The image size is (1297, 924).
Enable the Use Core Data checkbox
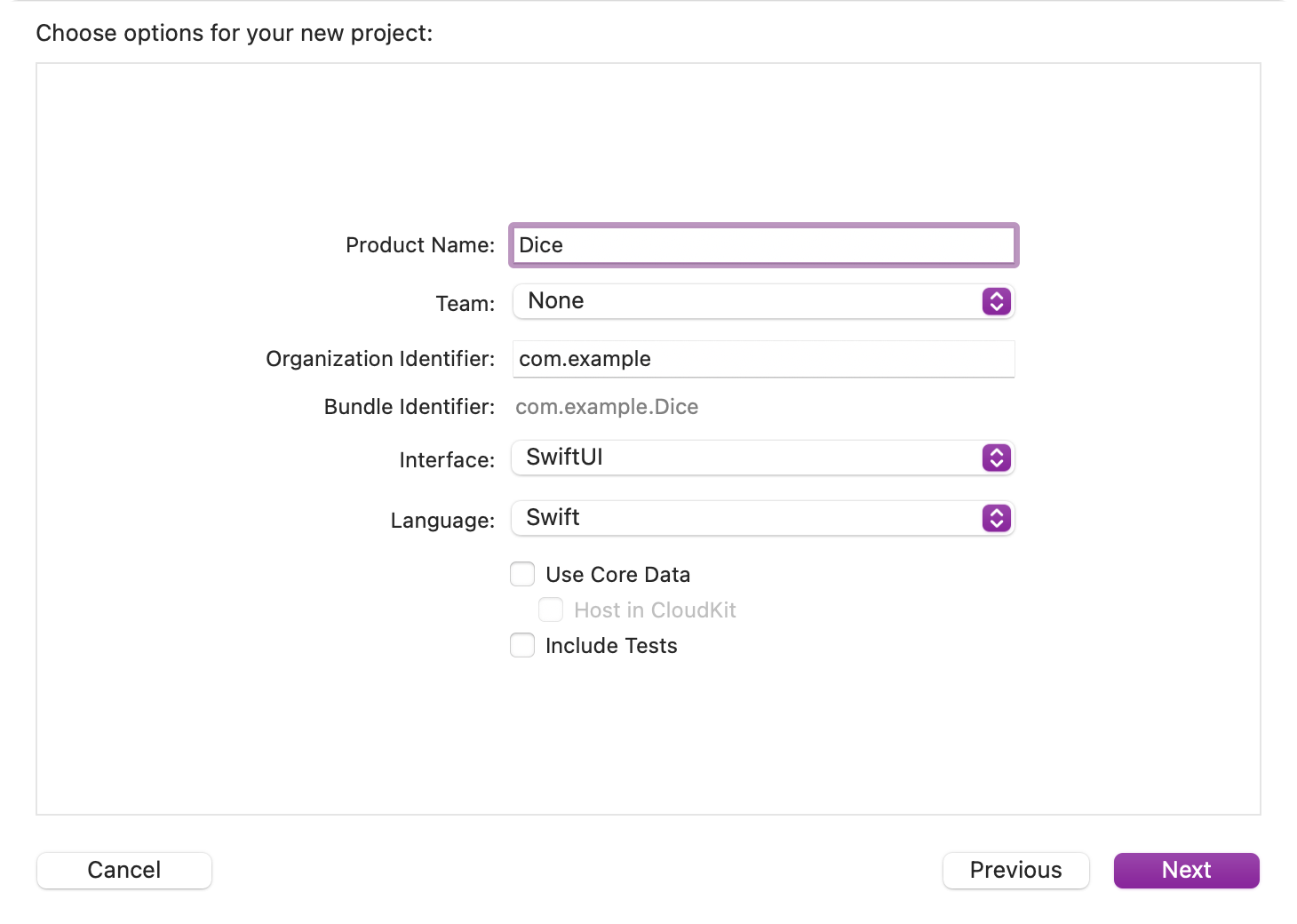522,574
